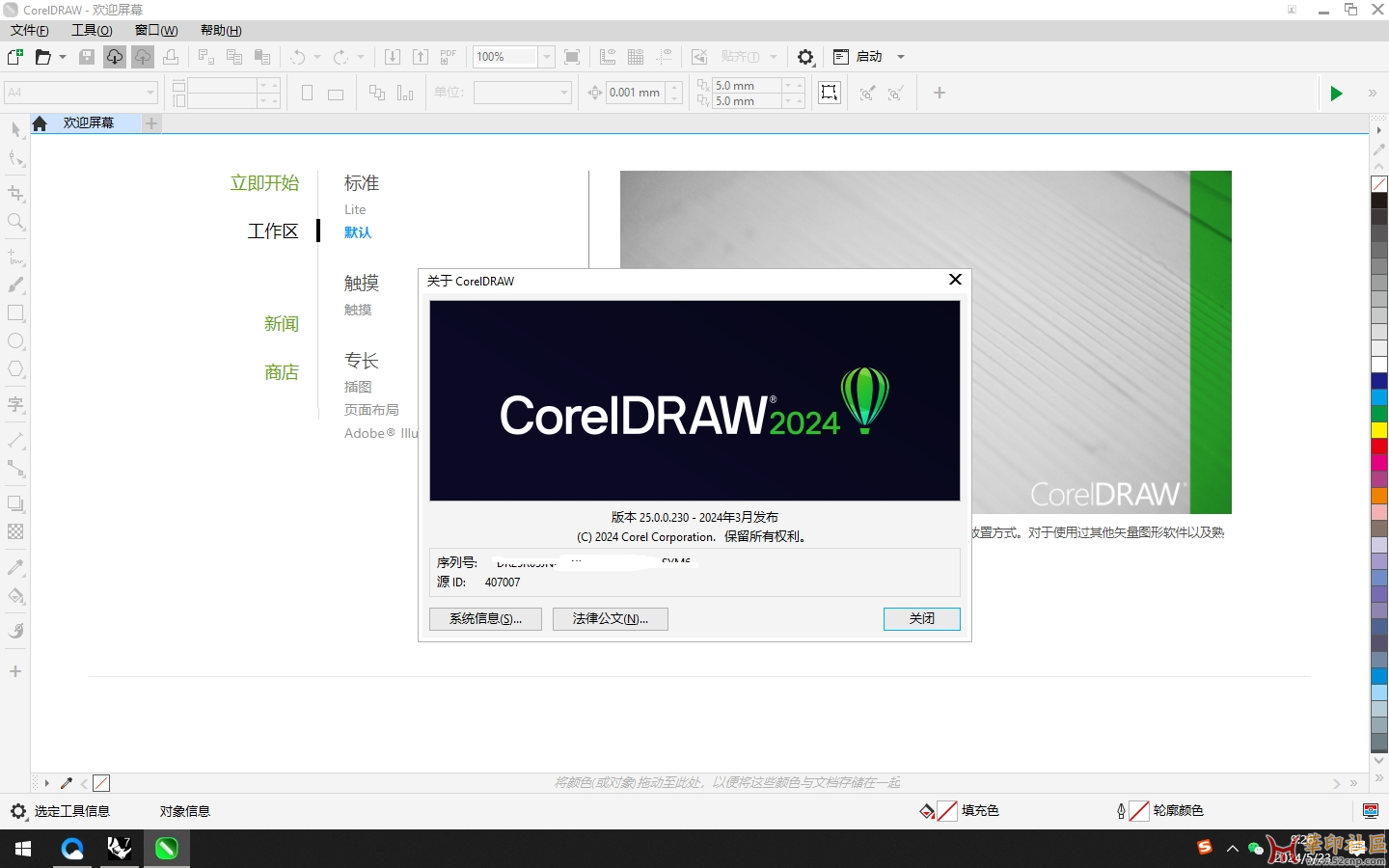1389x868 pixels.
Task: Click the undo arrow icon
Action: point(298,57)
